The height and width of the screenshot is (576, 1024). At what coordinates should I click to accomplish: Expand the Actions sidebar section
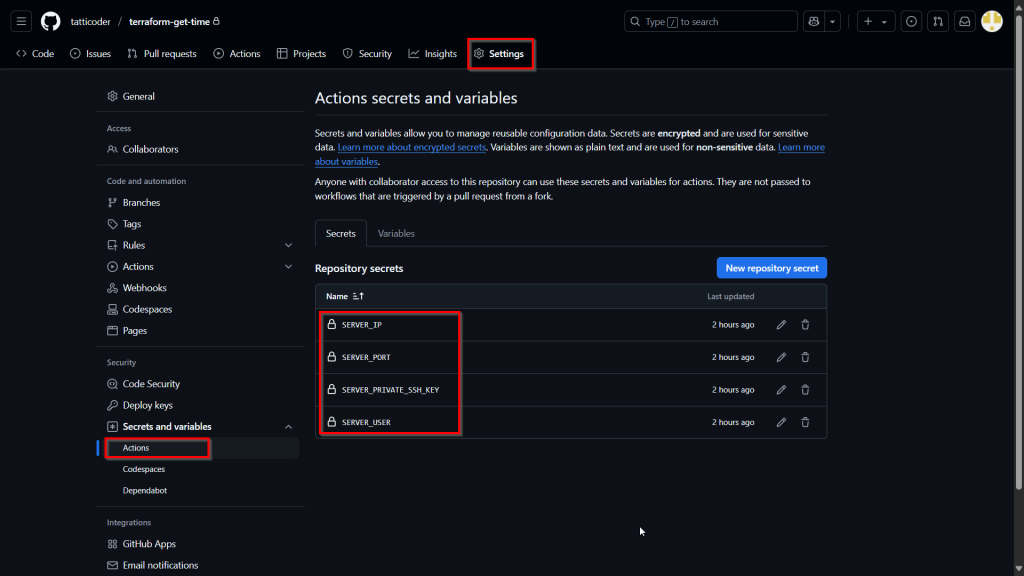tap(288, 267)
